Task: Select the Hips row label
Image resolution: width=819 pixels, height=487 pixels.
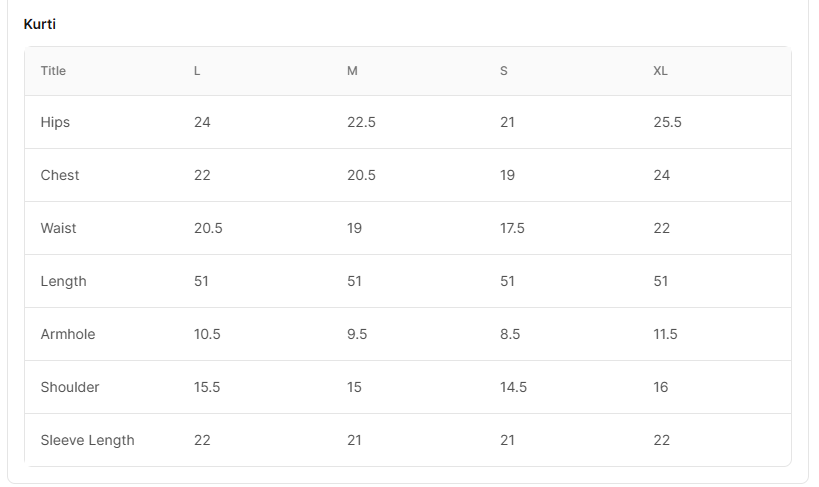Action: 55,122
